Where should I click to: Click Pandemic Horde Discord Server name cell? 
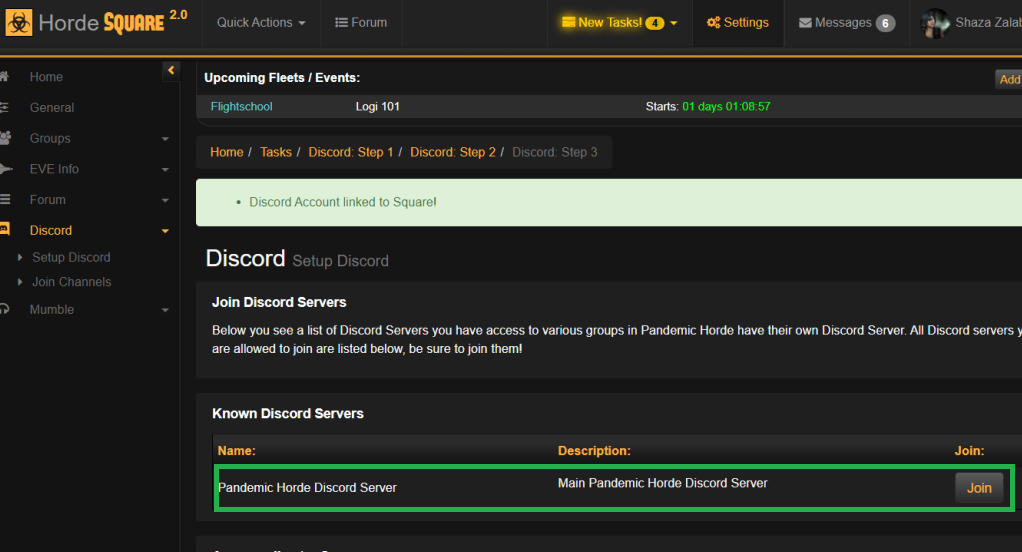click(307, 488)
